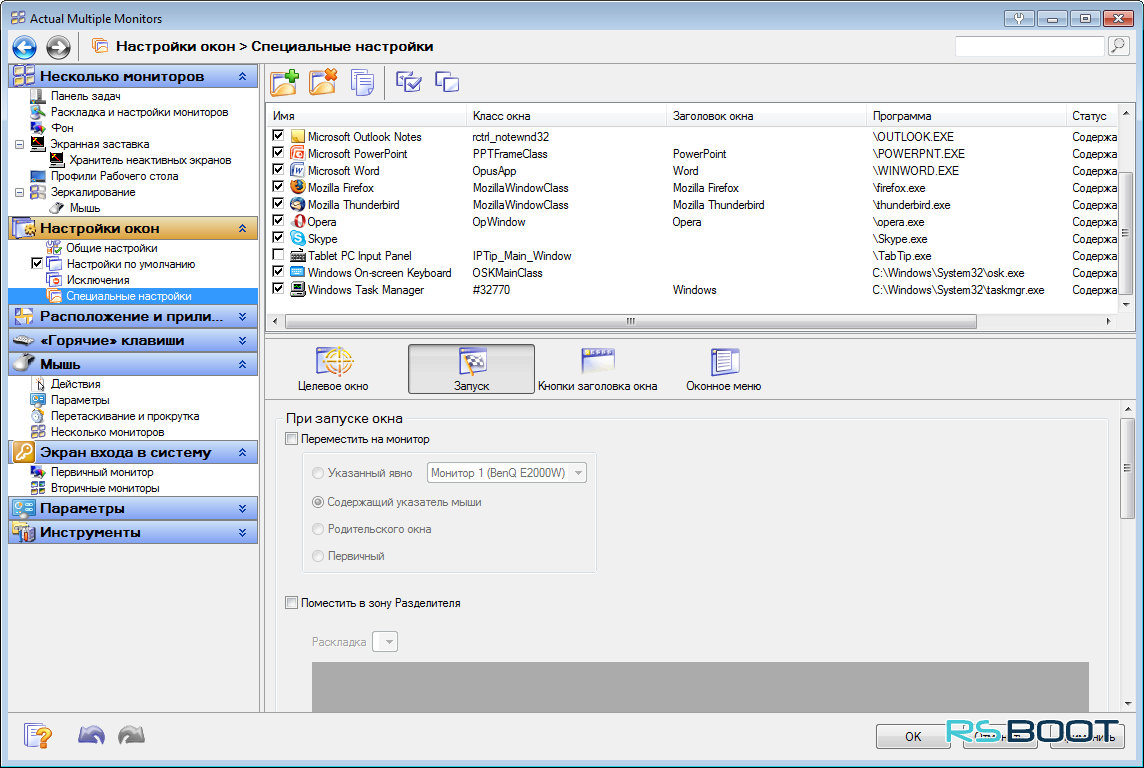The image size is (1144, 768).
Task: Click the Windows On-screen Keyboard row icon
Action: point(298,272)
